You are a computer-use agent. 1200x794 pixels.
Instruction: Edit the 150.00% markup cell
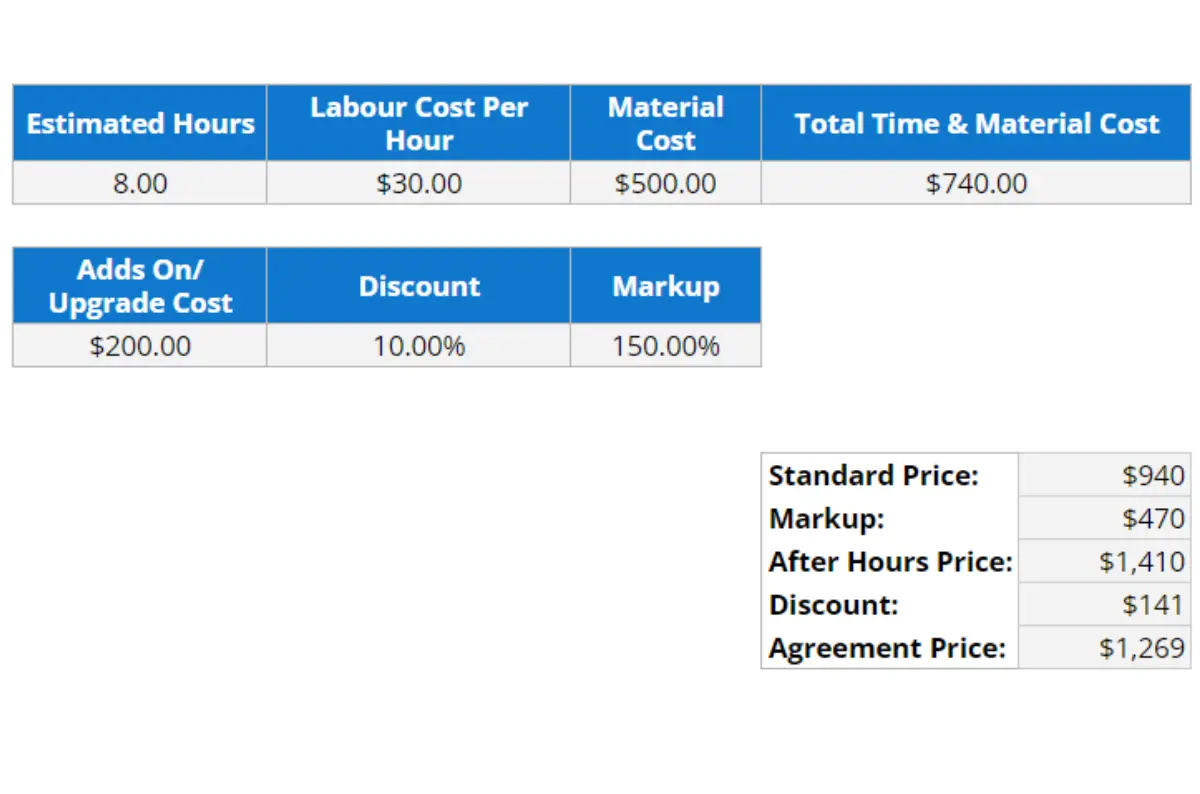(x=665, y=347)
